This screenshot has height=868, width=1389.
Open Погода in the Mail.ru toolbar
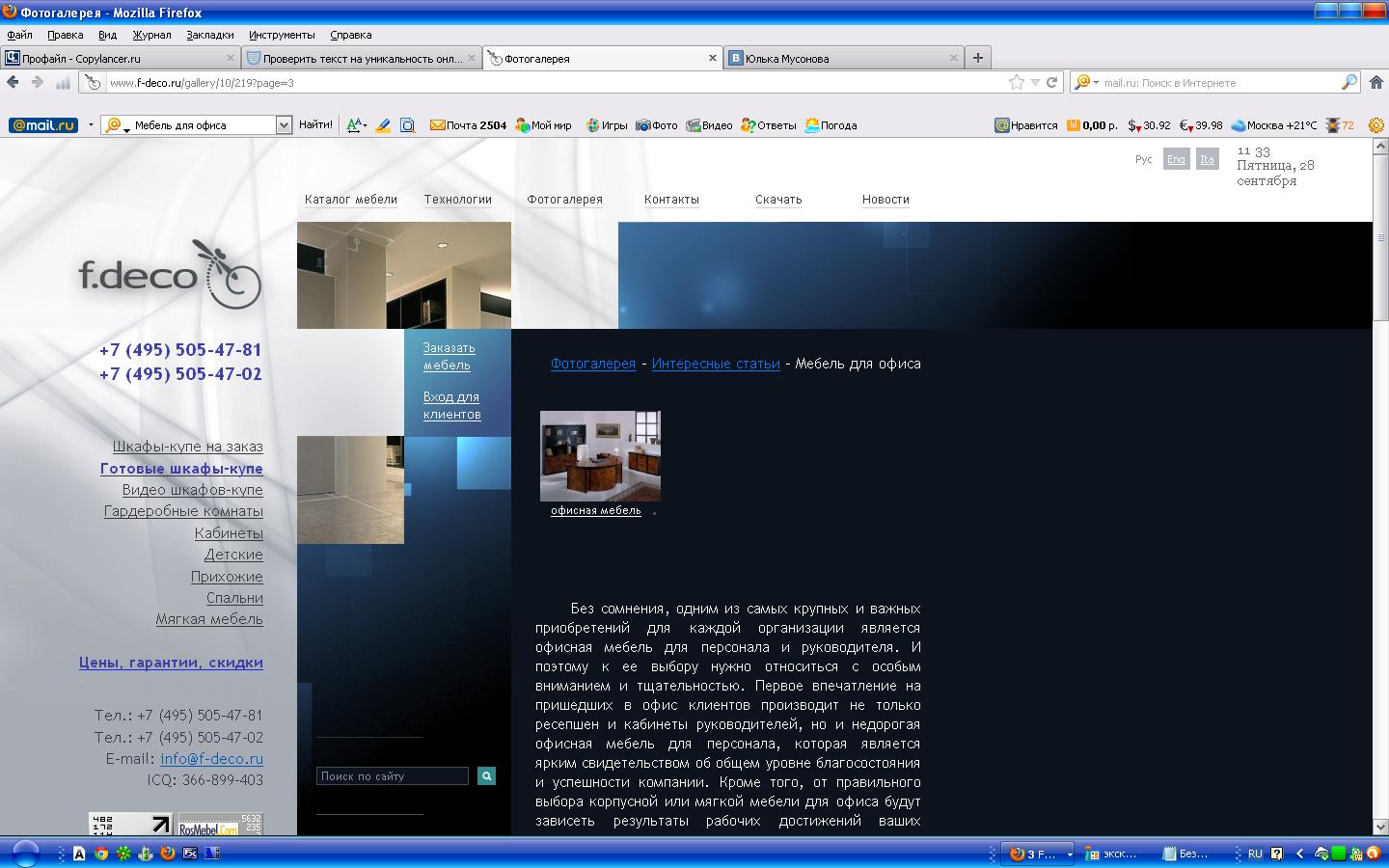click(x=831, y=125)
